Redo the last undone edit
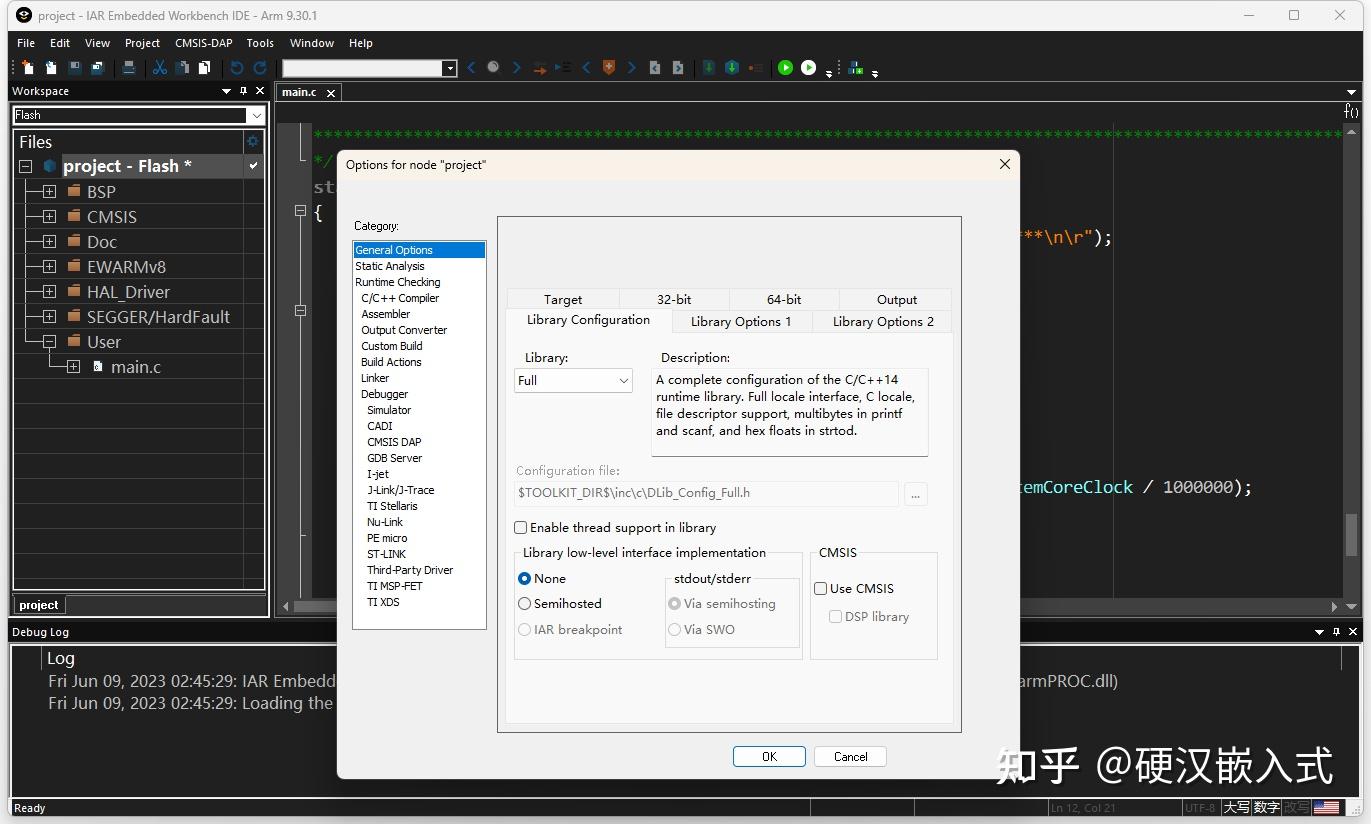 click(x=260, y=68)
